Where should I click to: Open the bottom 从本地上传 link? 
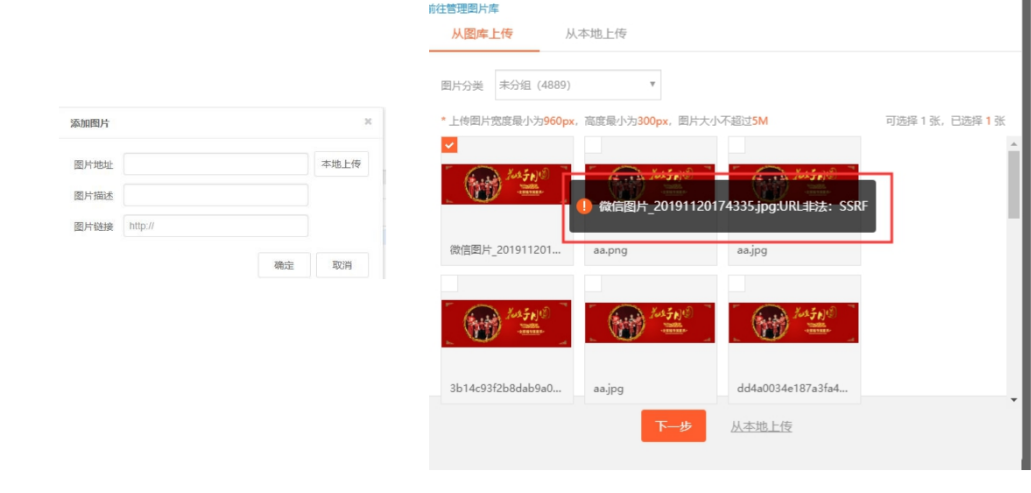point(761,427)
